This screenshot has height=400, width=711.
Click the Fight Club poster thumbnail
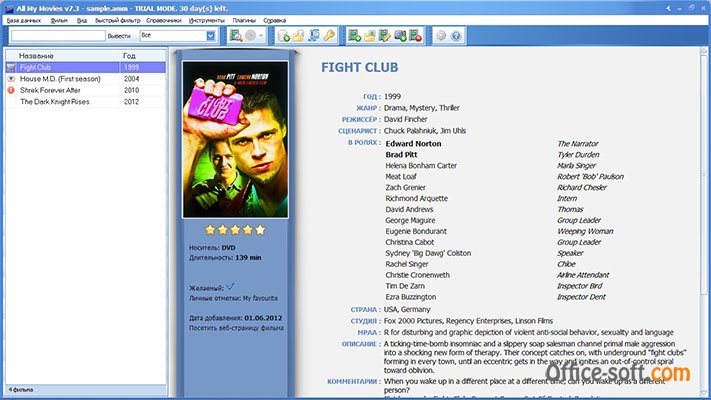[236, 133]
